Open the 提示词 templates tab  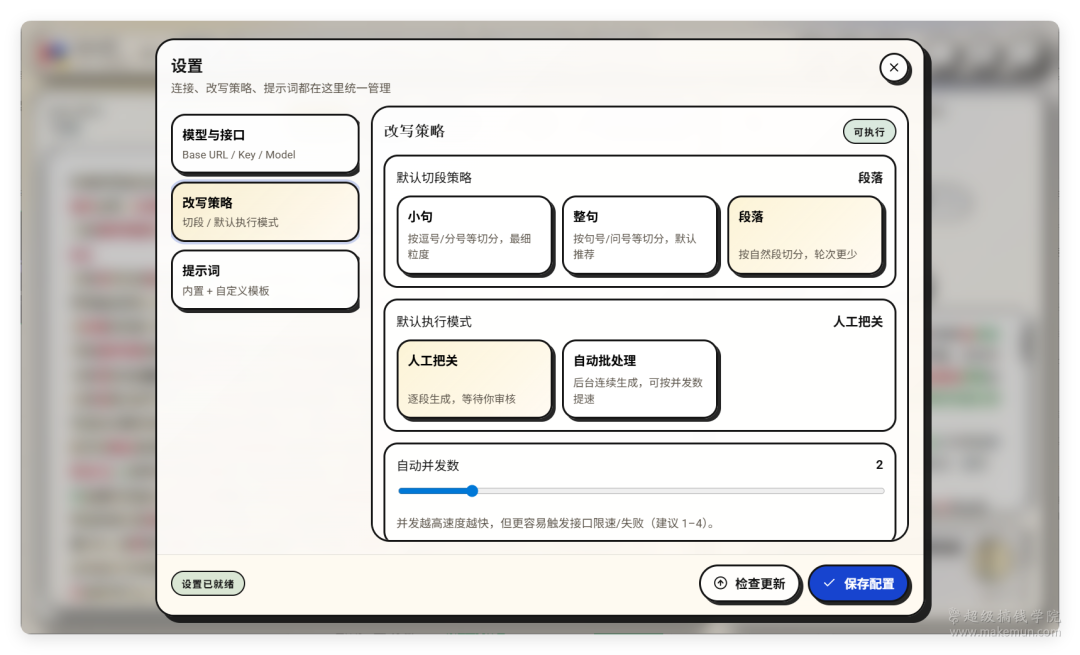pyautogui.click(x=265, y=279)
